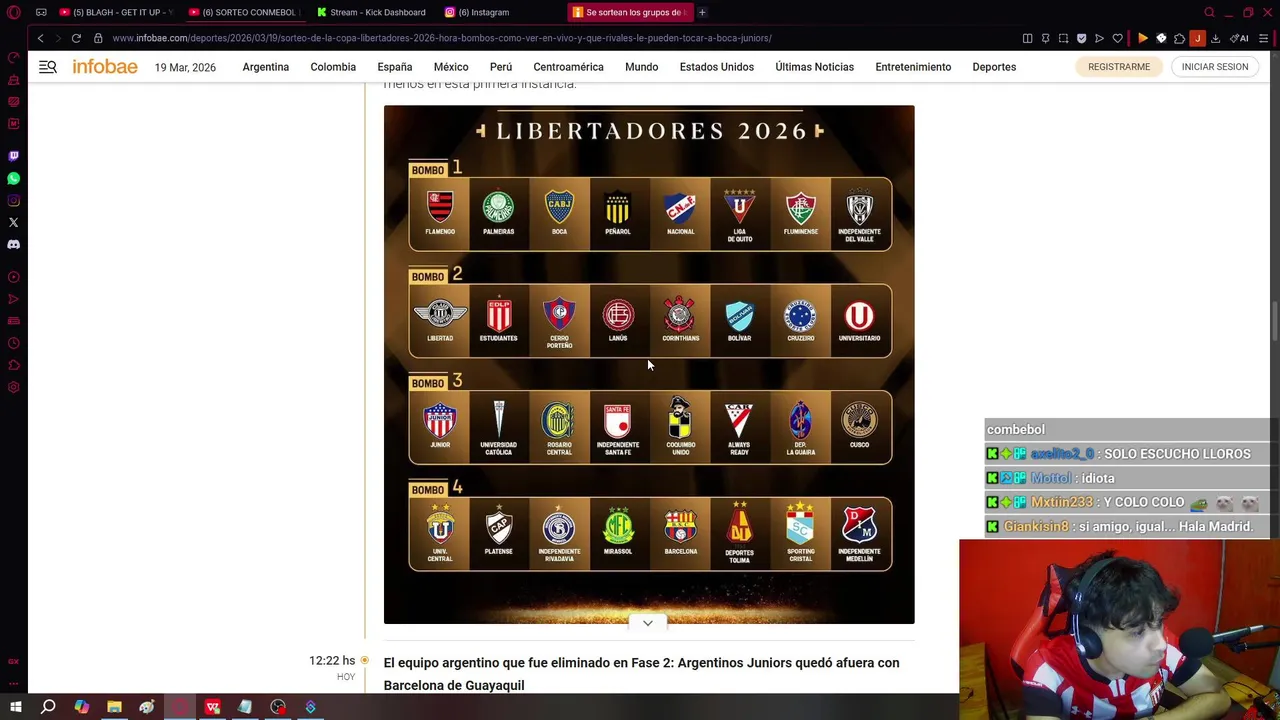This screenshot has height=720, width=1280.
Task: Open GX Control speedometer icon in sidebar
Action: 14,57
